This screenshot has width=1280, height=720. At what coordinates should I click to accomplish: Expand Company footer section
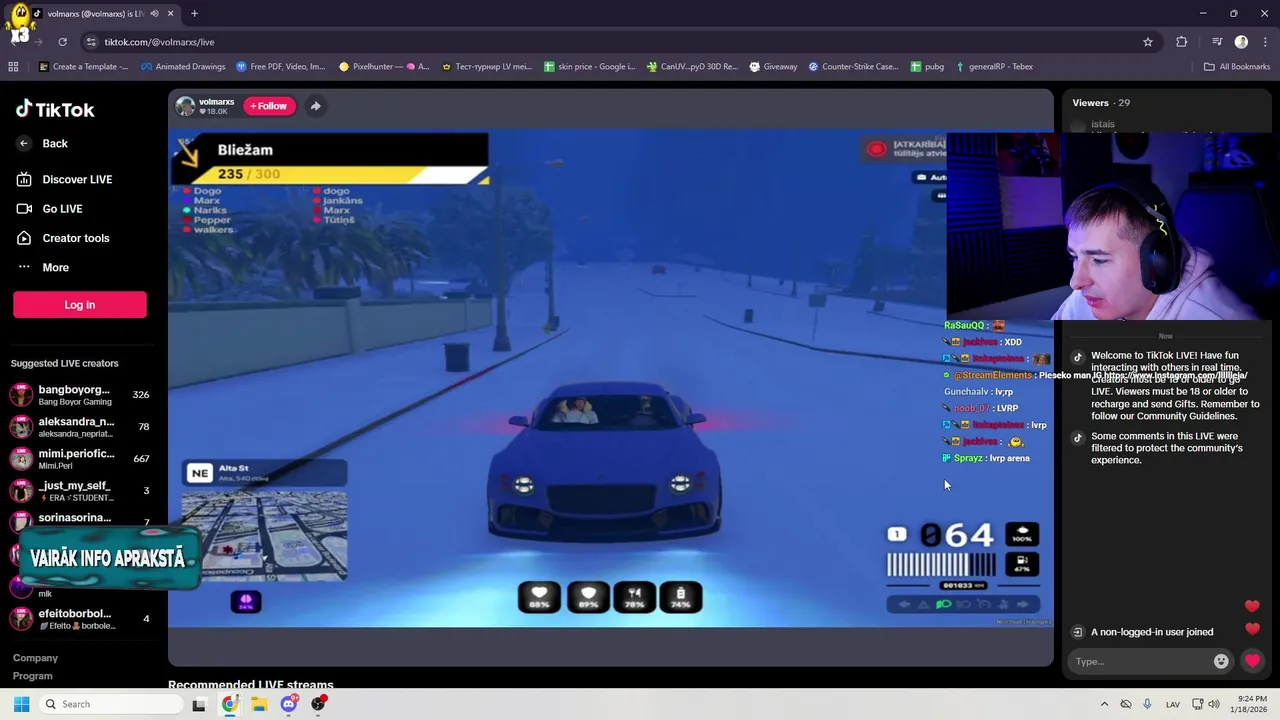click(35, 658)
